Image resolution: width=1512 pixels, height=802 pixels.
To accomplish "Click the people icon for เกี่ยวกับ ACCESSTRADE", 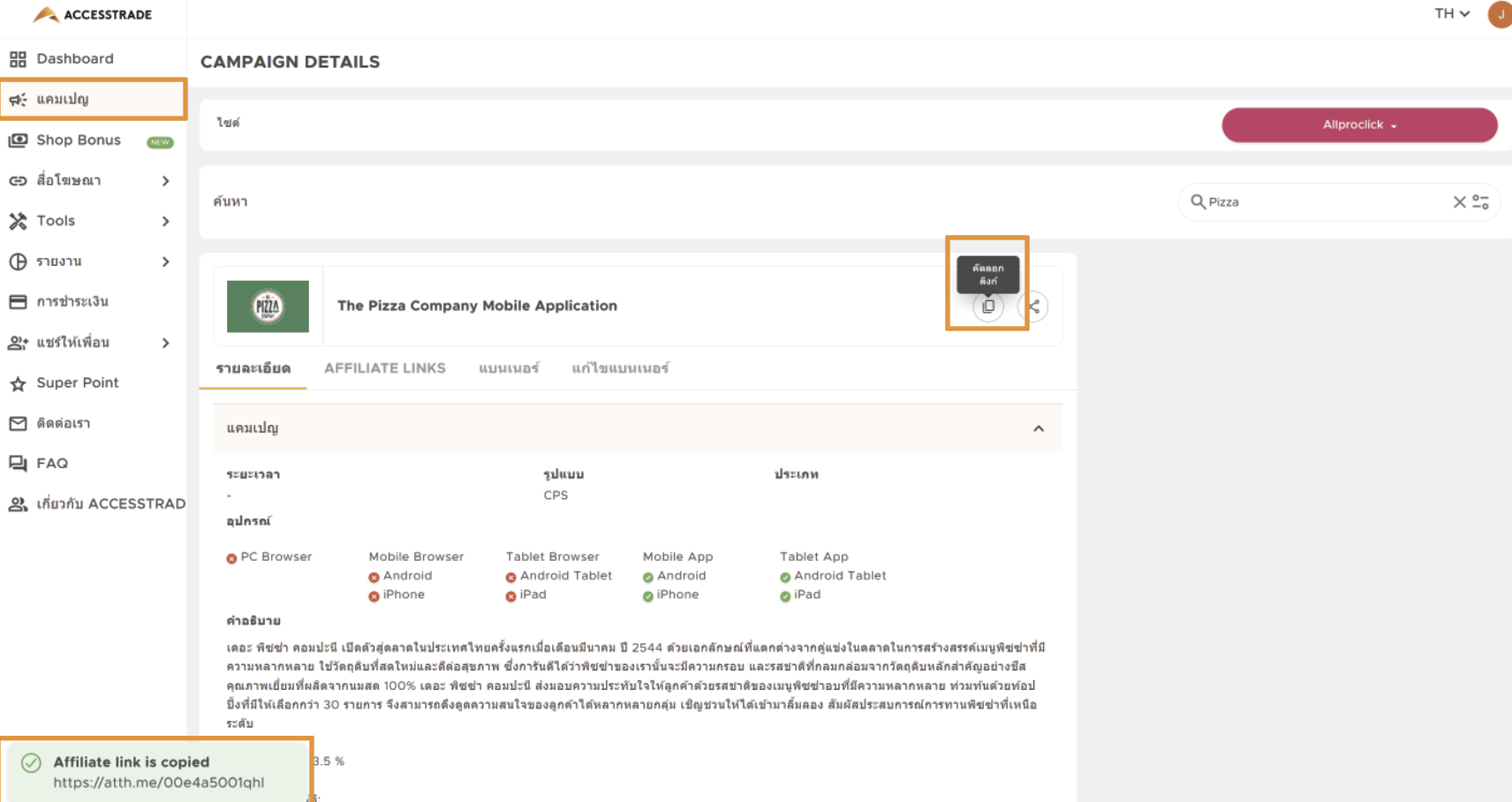I will tap(18, 504).
